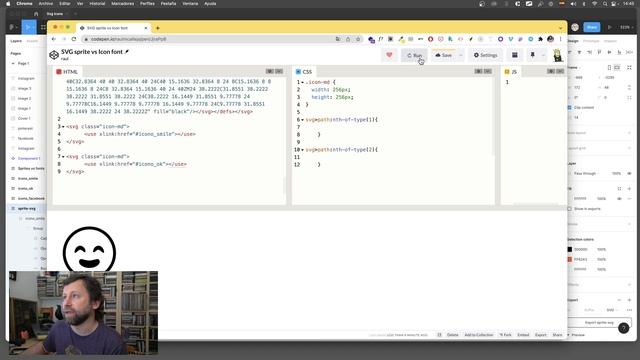Click Export sprite-svg button in Figma
The image size is (640, 360).
599,322
